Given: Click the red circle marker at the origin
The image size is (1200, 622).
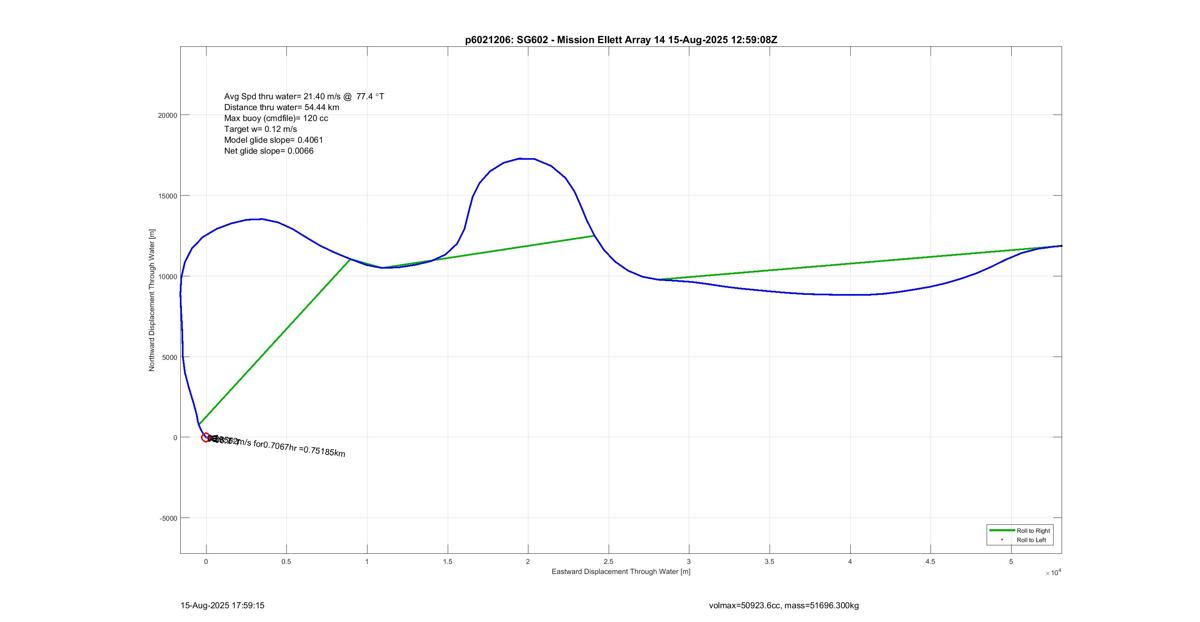Looking at the screenshot, I should pos(206,437).
